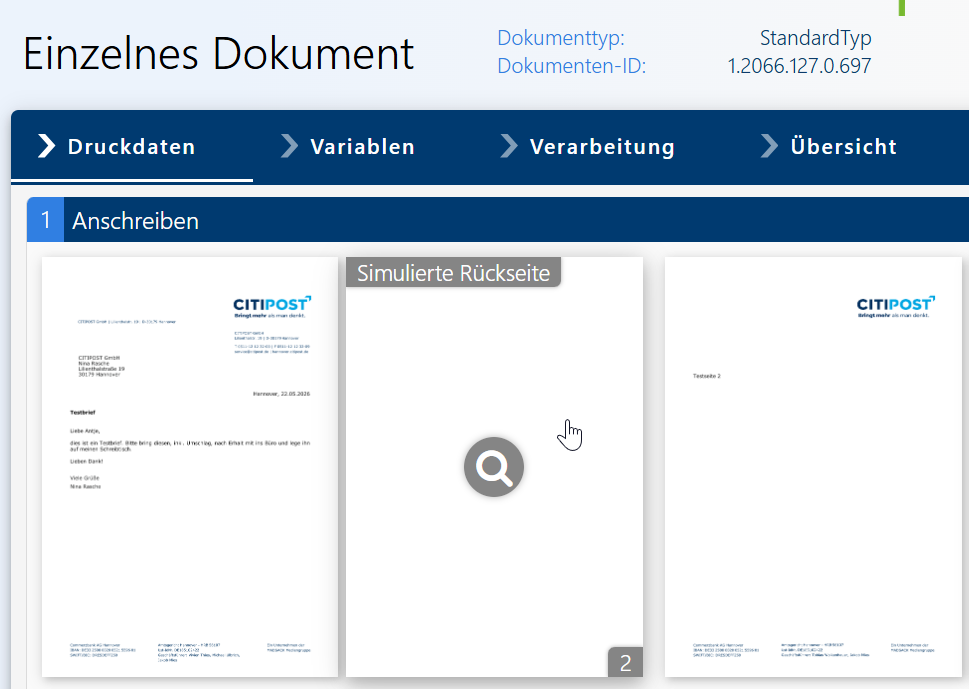Click the Dokumenten-ID value 1.2066.127.0.697
Viewport: 969px width, 689px height.
tap(799, 66)
